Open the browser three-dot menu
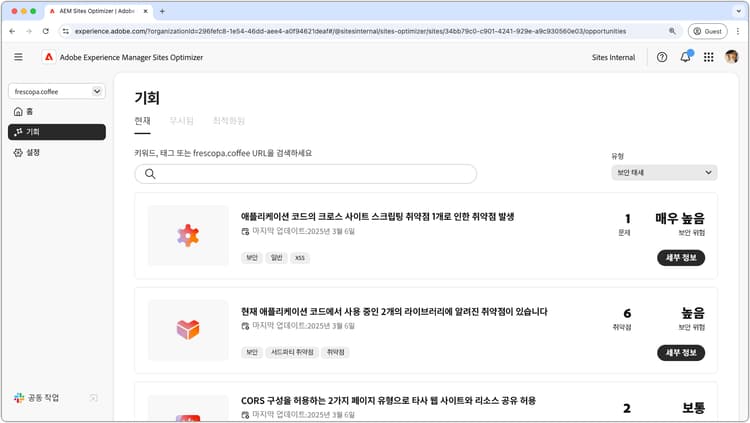 738,31
